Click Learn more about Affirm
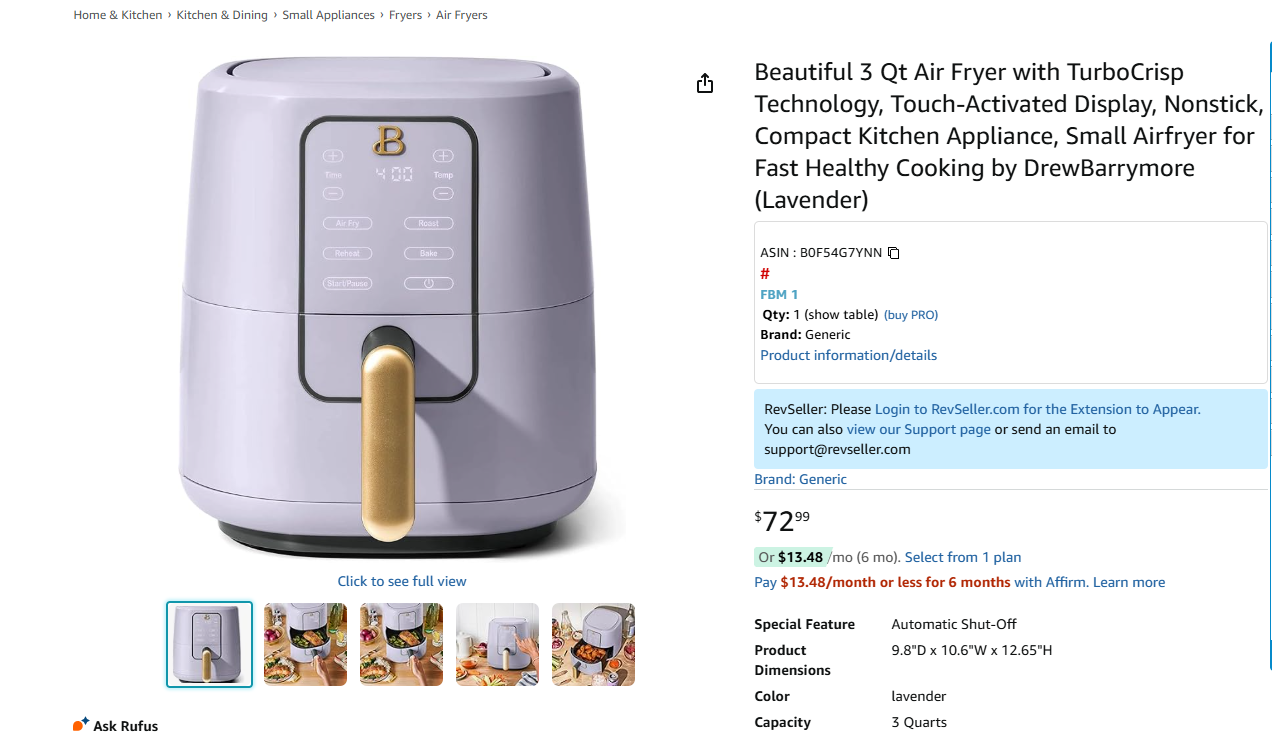The height and width of the screenshot is (741, 1272). [1129, 582]
